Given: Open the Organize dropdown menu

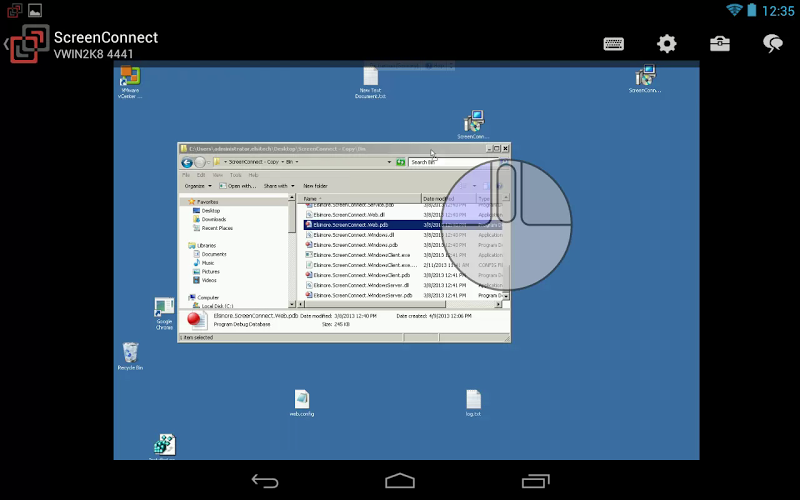Looking at the screenshot, I should 197,186.
